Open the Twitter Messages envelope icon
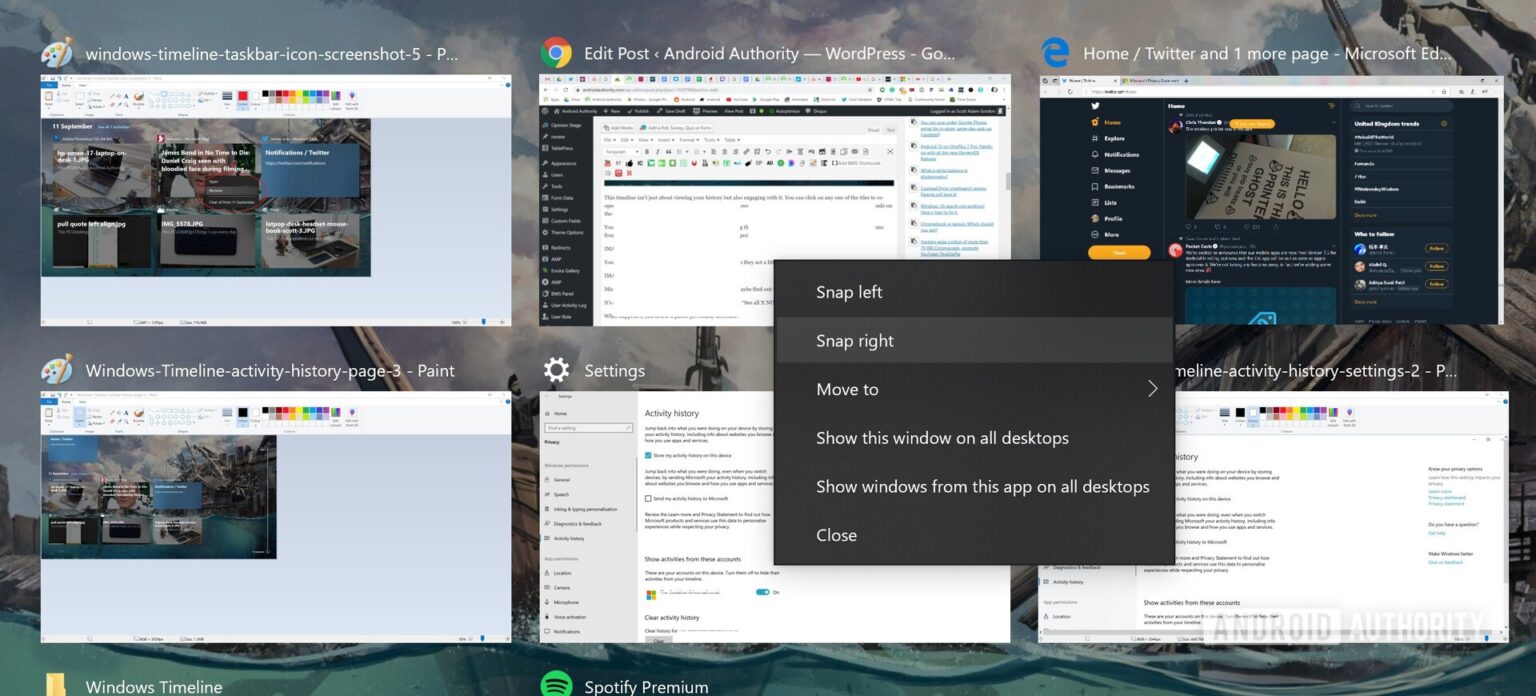The image size is (1536, 696). (1093, 170)
